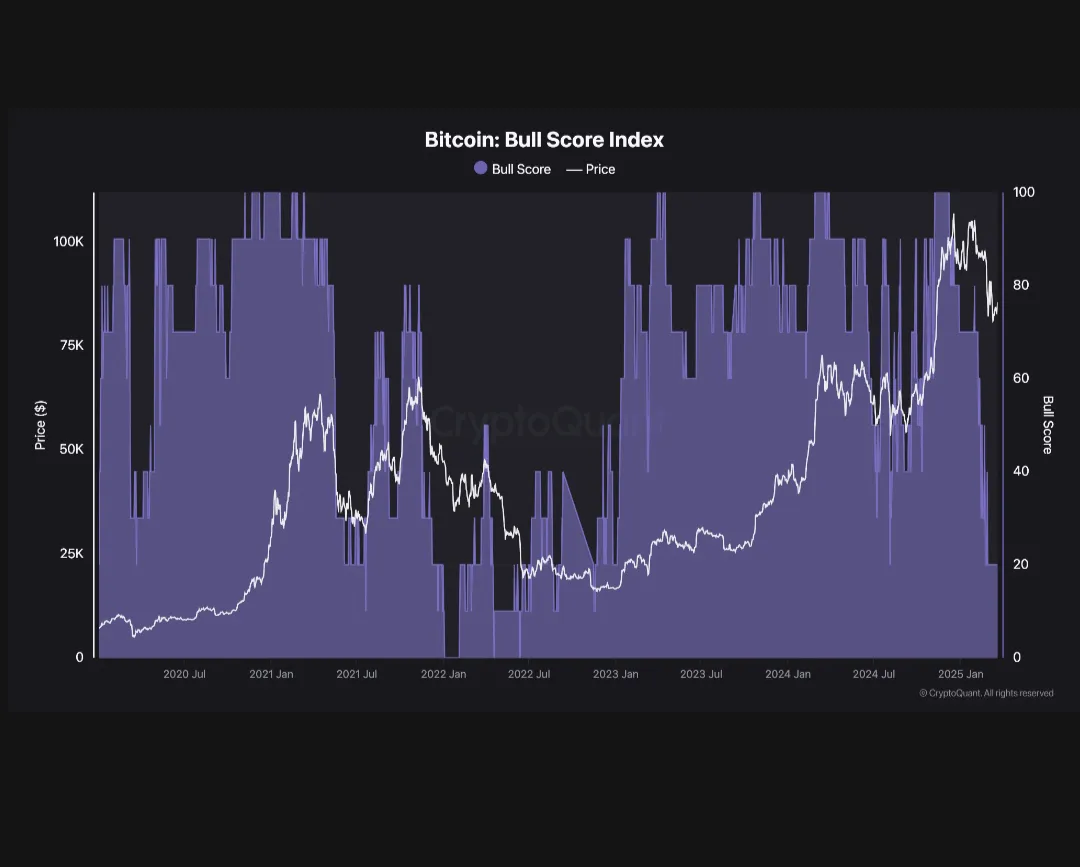Screen dimensions: 1080x867
Task: Click the 2025 Jan x-axis label
Action: (960, 674)
